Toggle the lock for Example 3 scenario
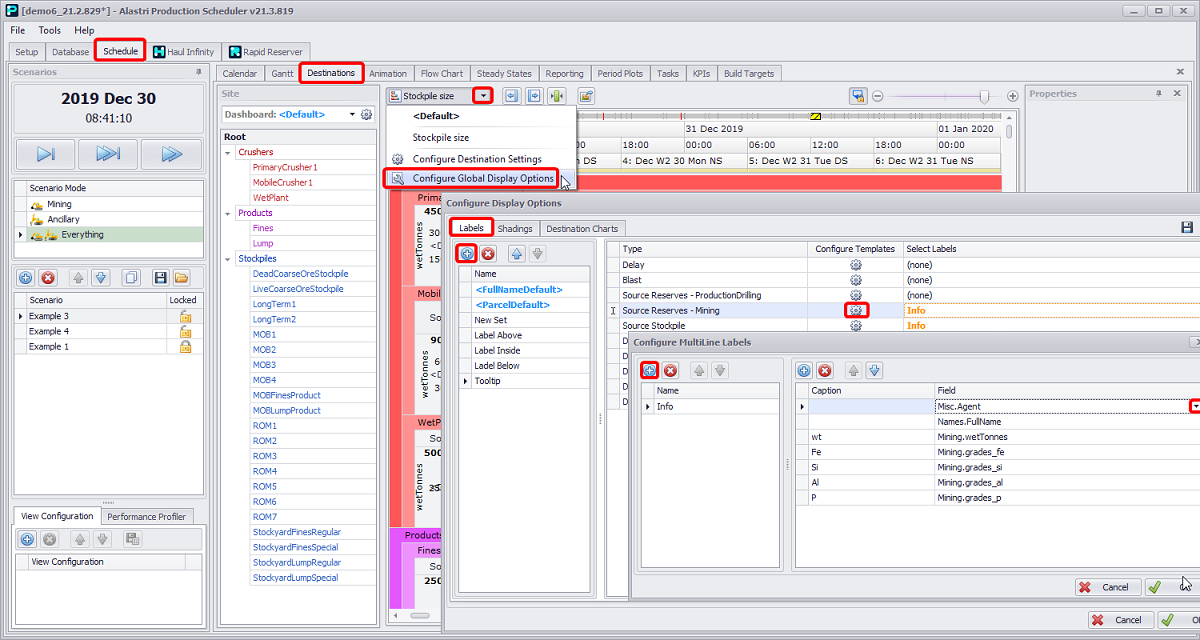Viewport: 1200px width, 640px height. 184,316
